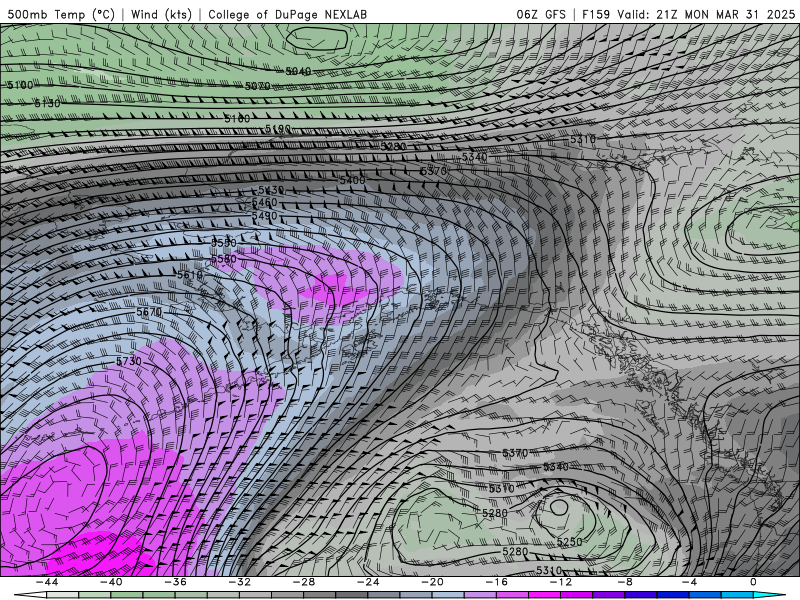Click the -36 color scale label
The height and width of the screenshot is (600, 800).
175,582
